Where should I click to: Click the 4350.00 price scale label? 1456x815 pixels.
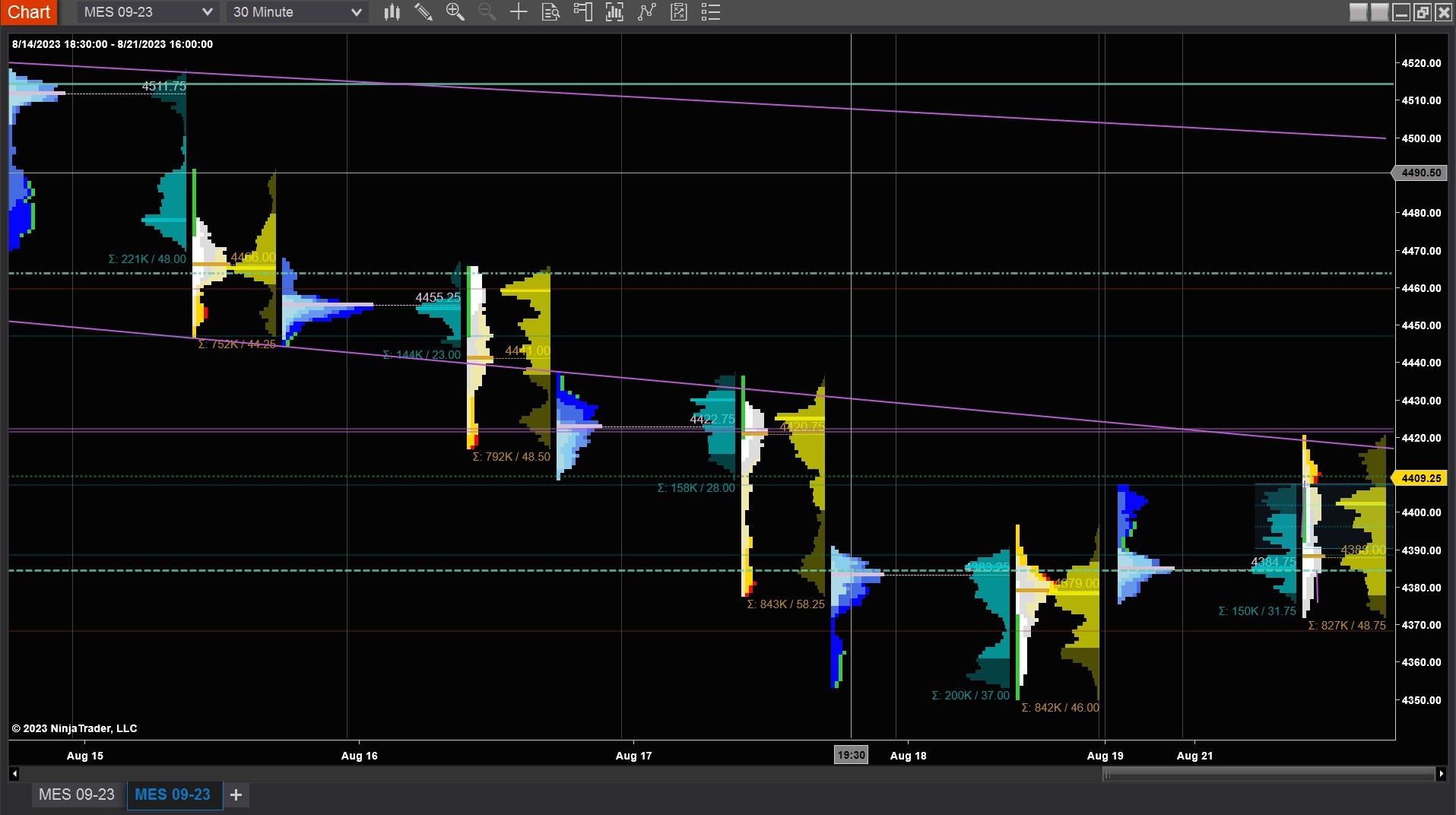pos(1421,700)
